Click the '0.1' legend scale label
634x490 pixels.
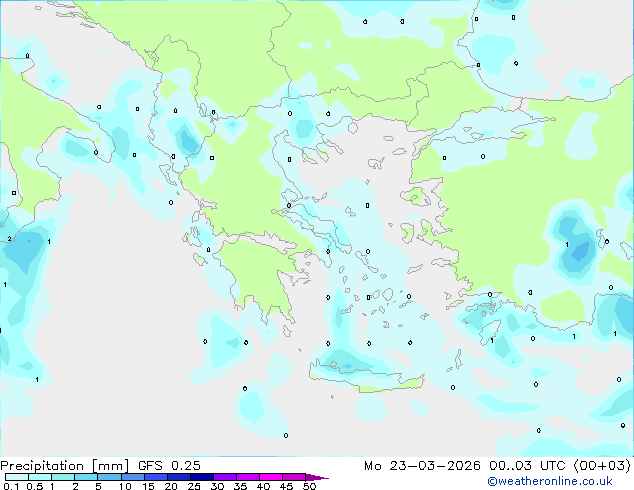pos(11,486)
